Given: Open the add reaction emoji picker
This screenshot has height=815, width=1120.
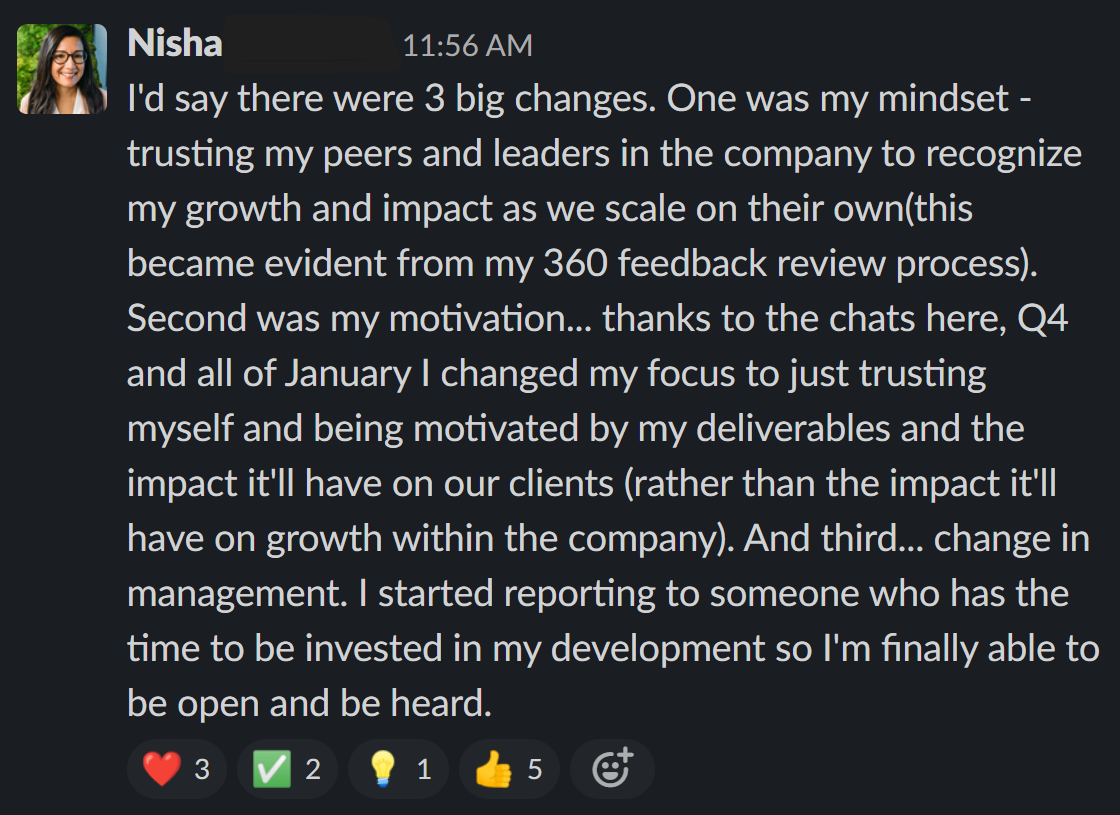Looking at the screenshot, I should click(x=612, y=769).
